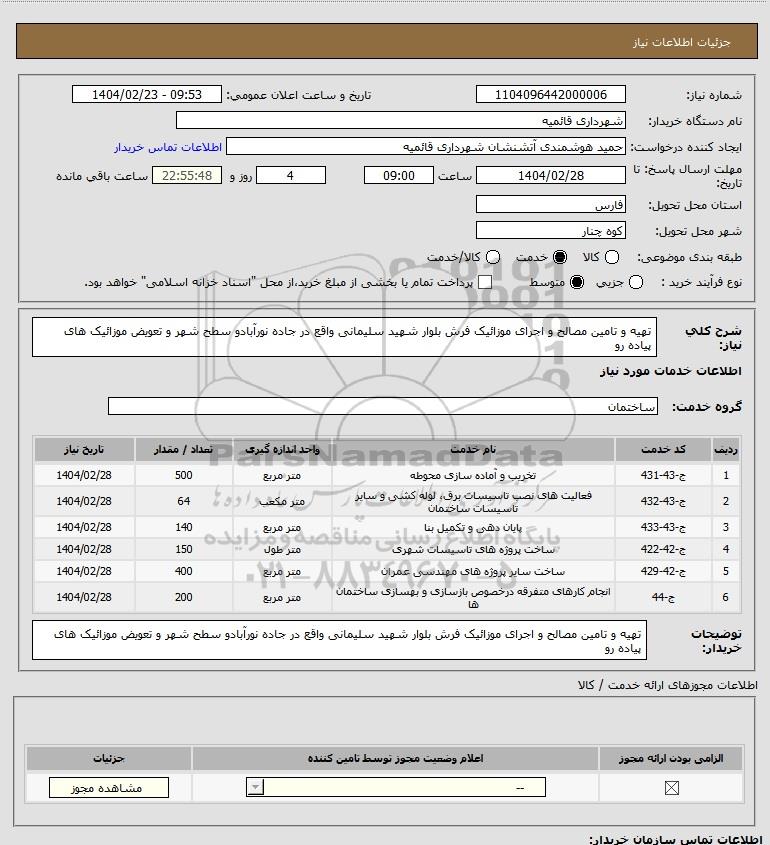The height and width of the screenshot is (845, 770).
Task: Click the request creator field حمید هوشمندی
Action: (426, 146)
